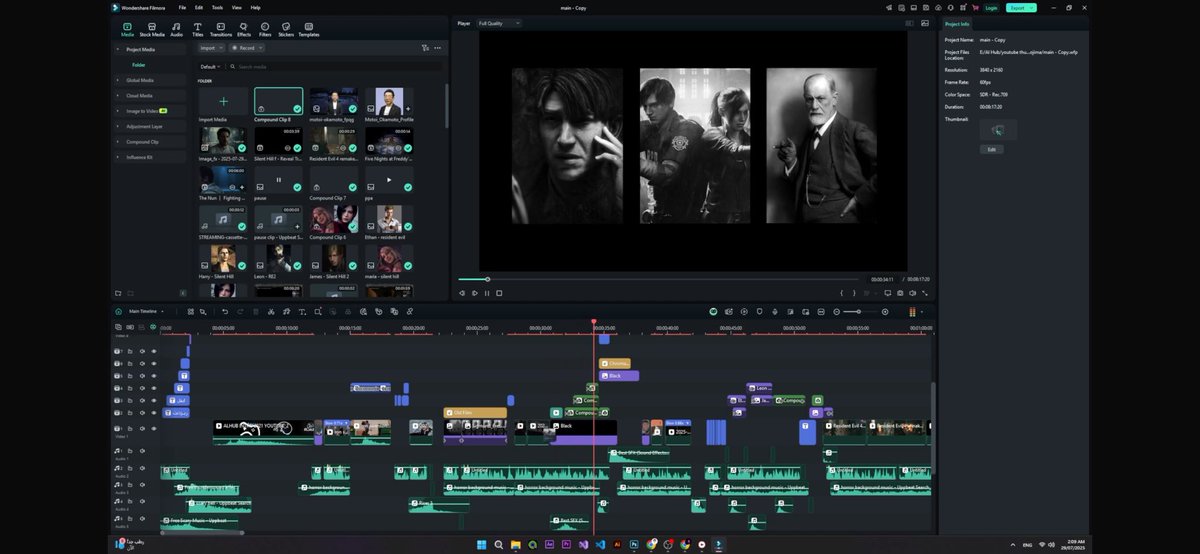Open the File menu

[x=182, y=7]
